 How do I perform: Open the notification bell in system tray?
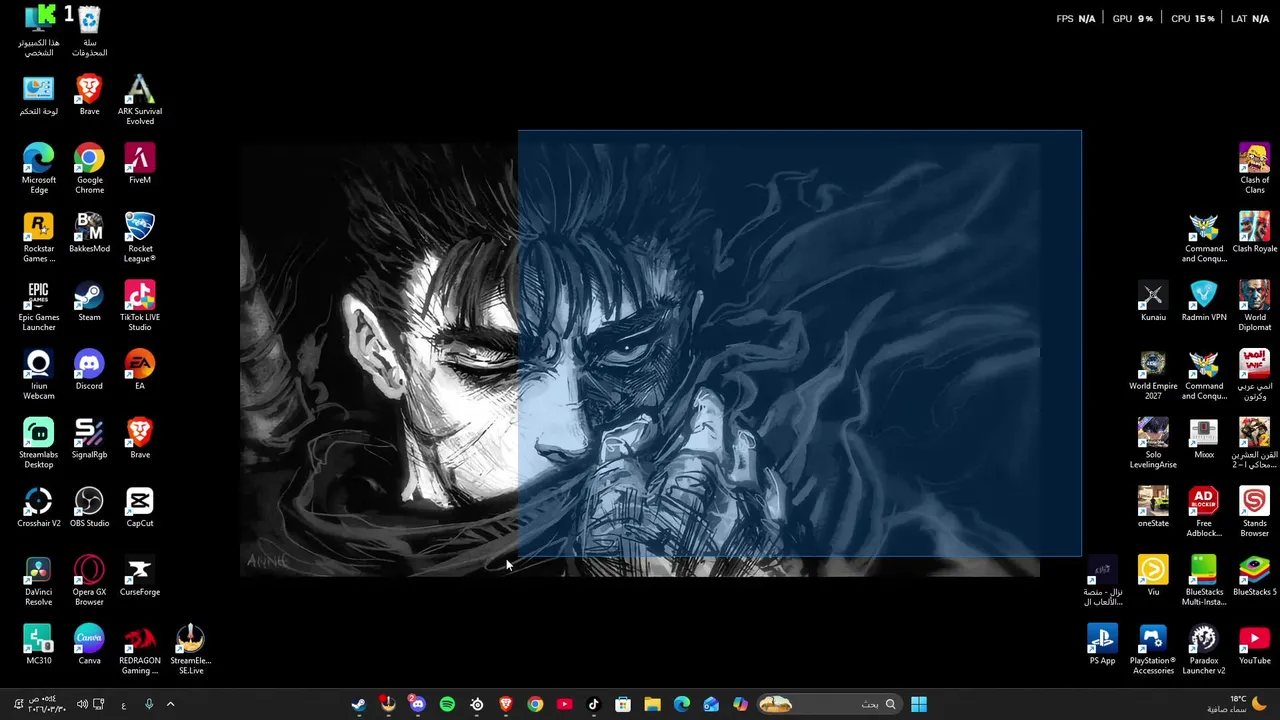18,704
